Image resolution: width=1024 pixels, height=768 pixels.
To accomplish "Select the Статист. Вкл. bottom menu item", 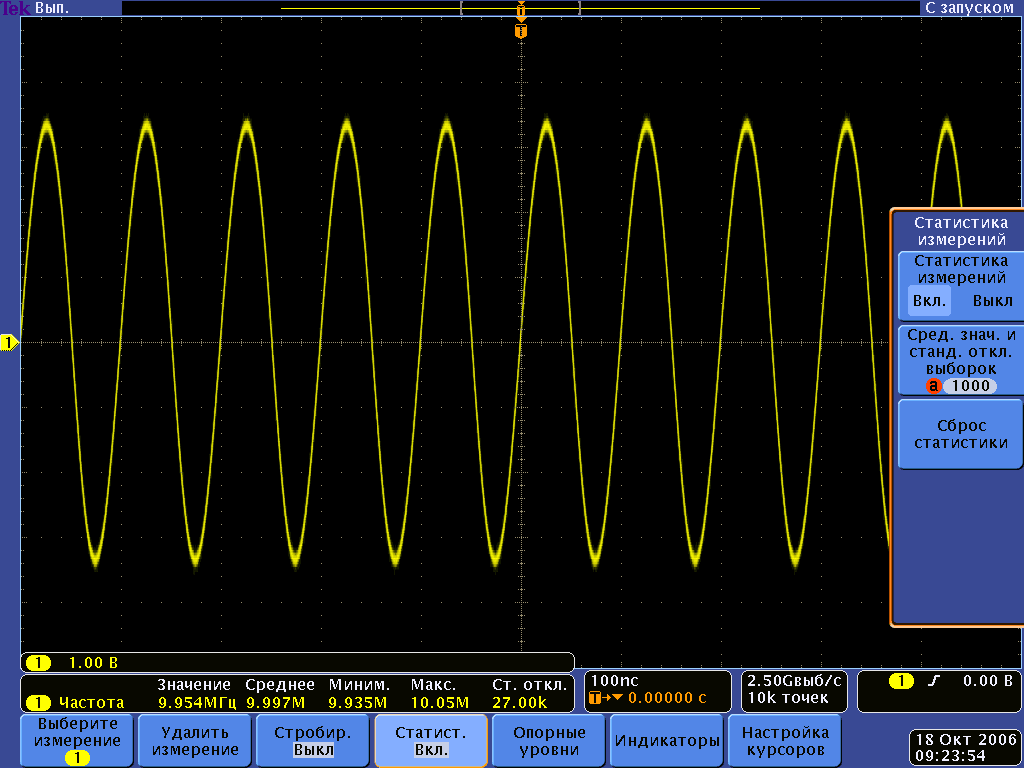I will point(431,741).
